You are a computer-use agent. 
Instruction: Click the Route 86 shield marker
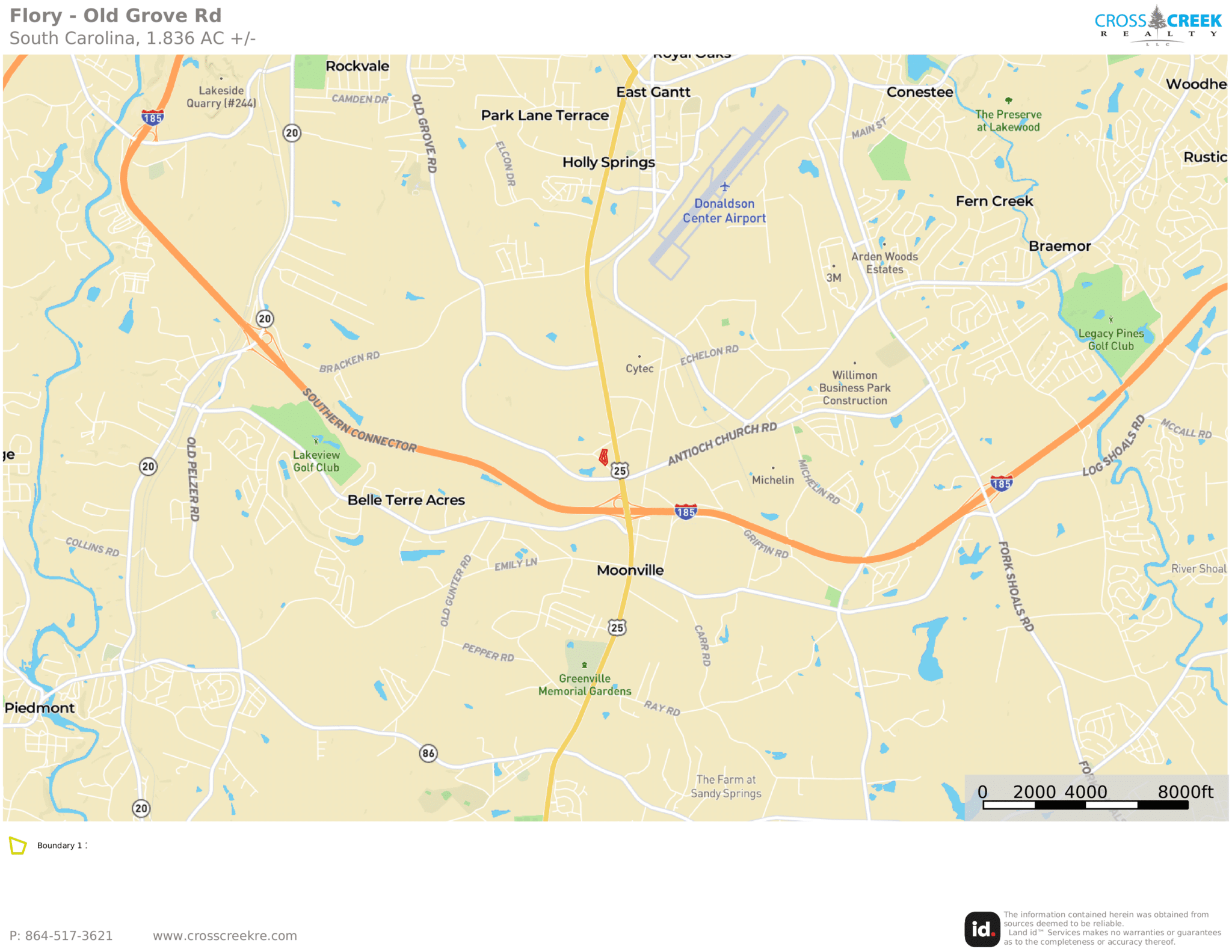click(x=428, y=753)
